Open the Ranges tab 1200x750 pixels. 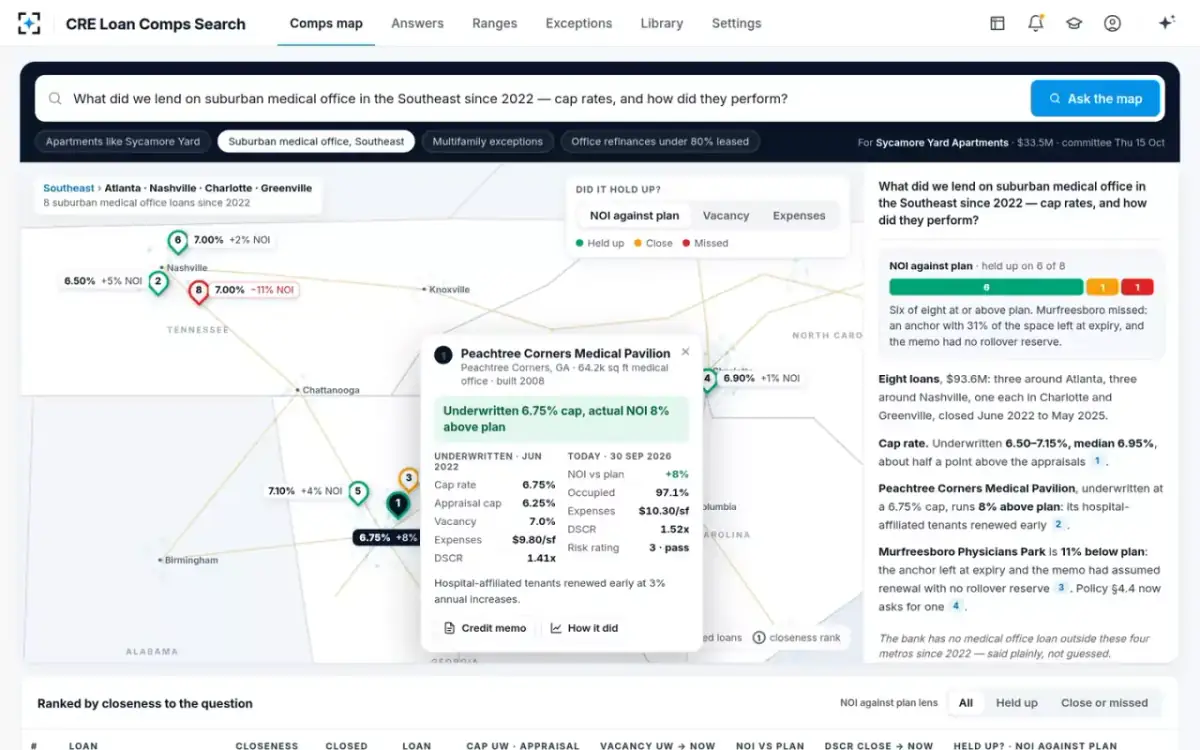coord(494,23)
